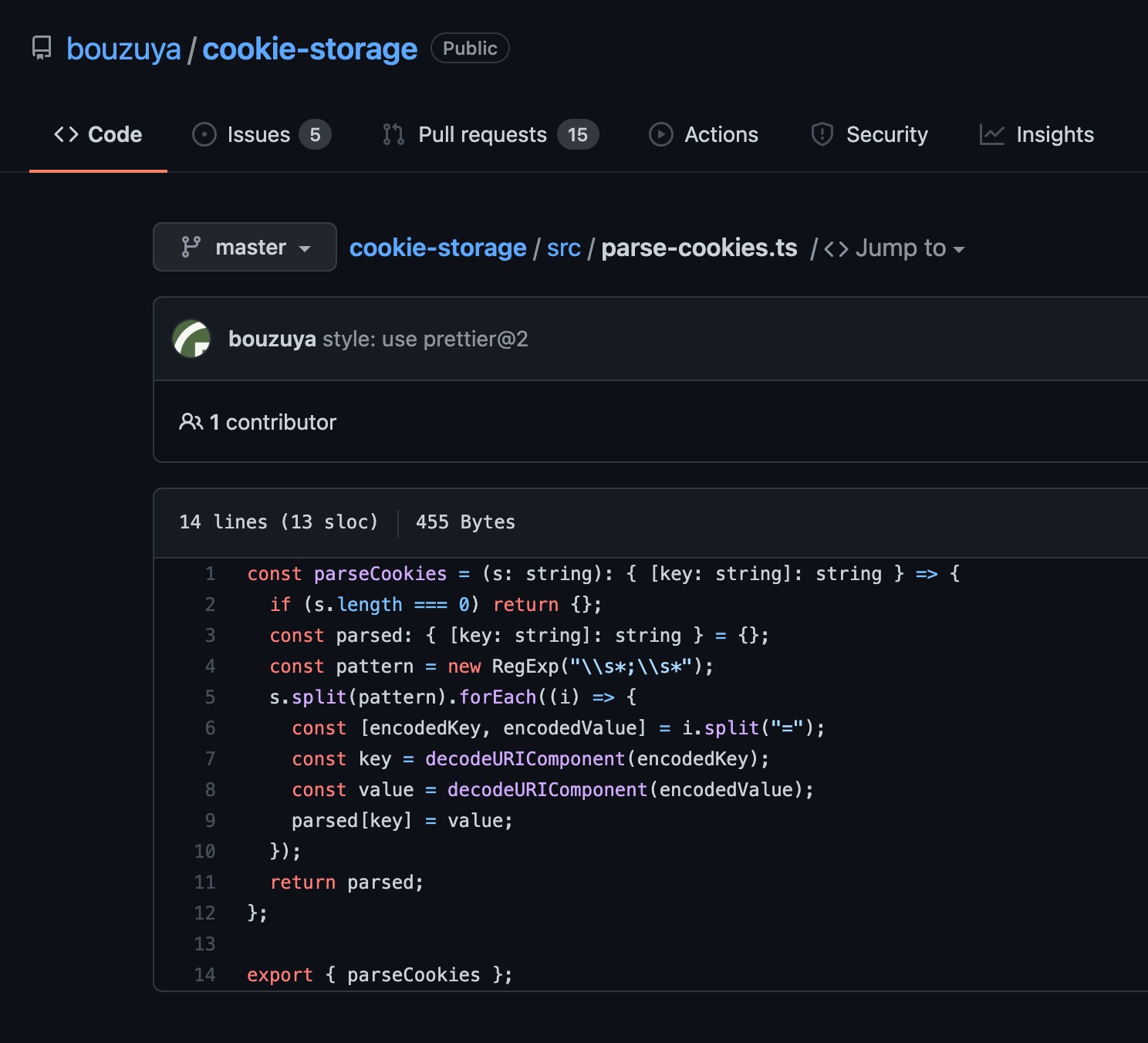
Task: Select line number 5 in the code
Action: (x=210, y=697)
